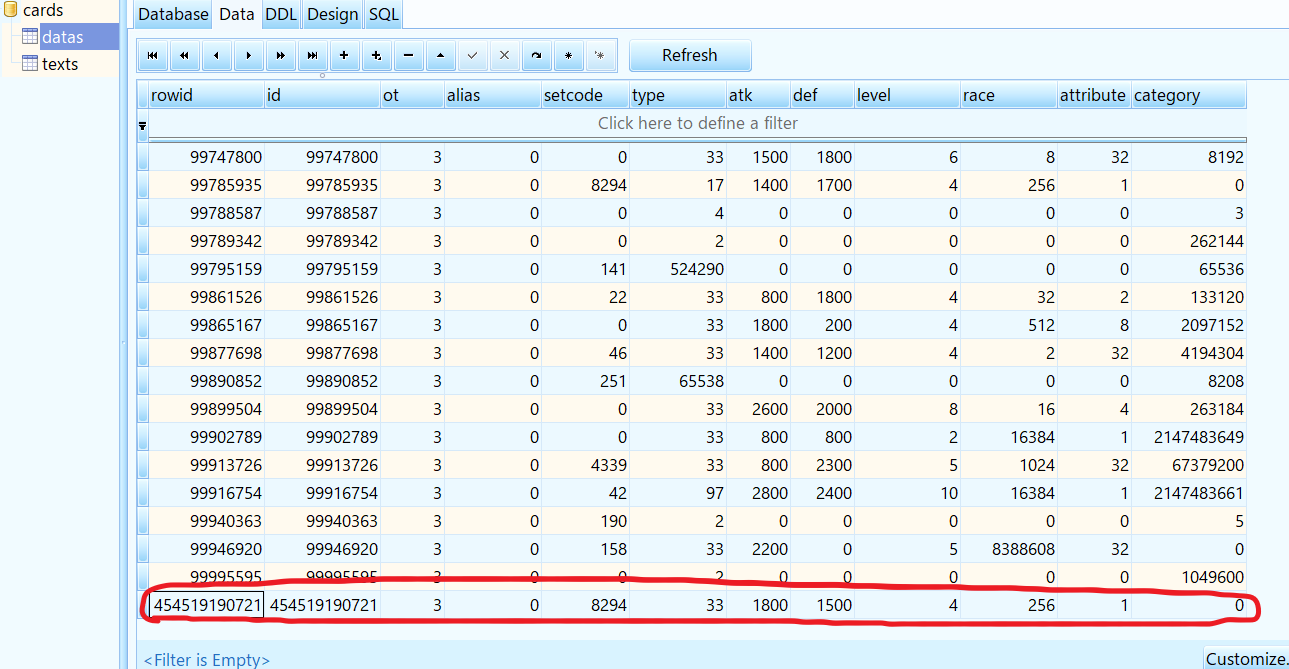Click category value 1049600

pyautogui.click(x=1189, y=577)
